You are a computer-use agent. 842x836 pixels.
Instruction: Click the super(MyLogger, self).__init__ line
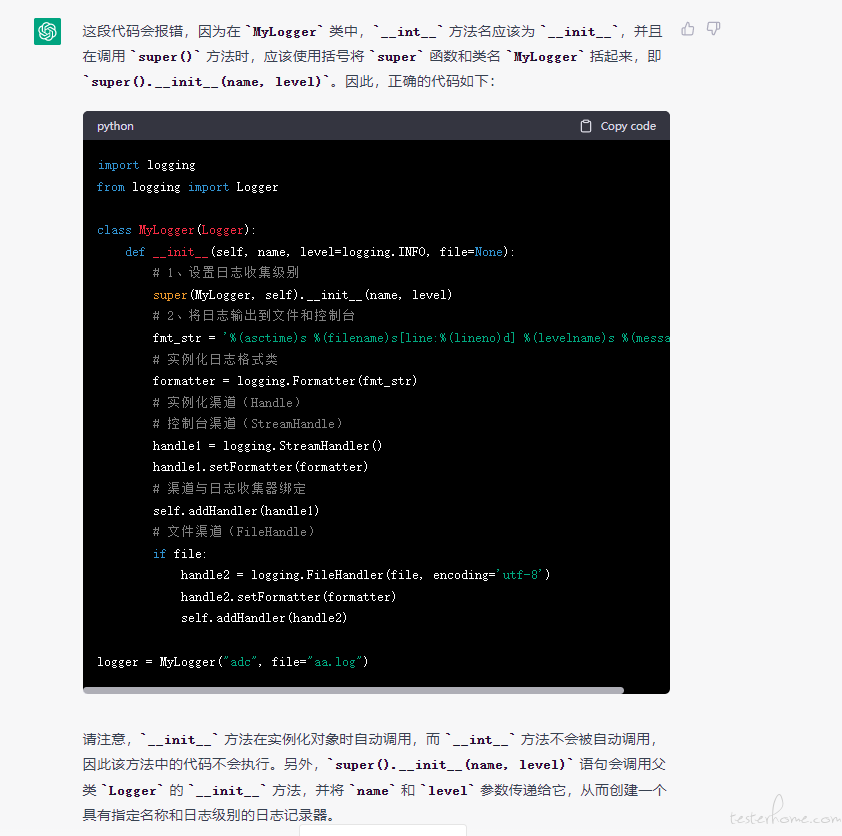click(302, 295)
